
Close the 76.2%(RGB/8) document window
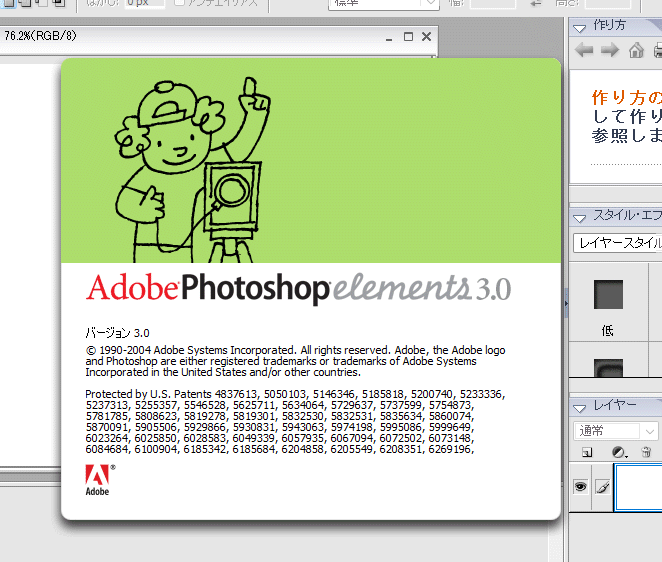pyautogui.click(x=426, y=36)
